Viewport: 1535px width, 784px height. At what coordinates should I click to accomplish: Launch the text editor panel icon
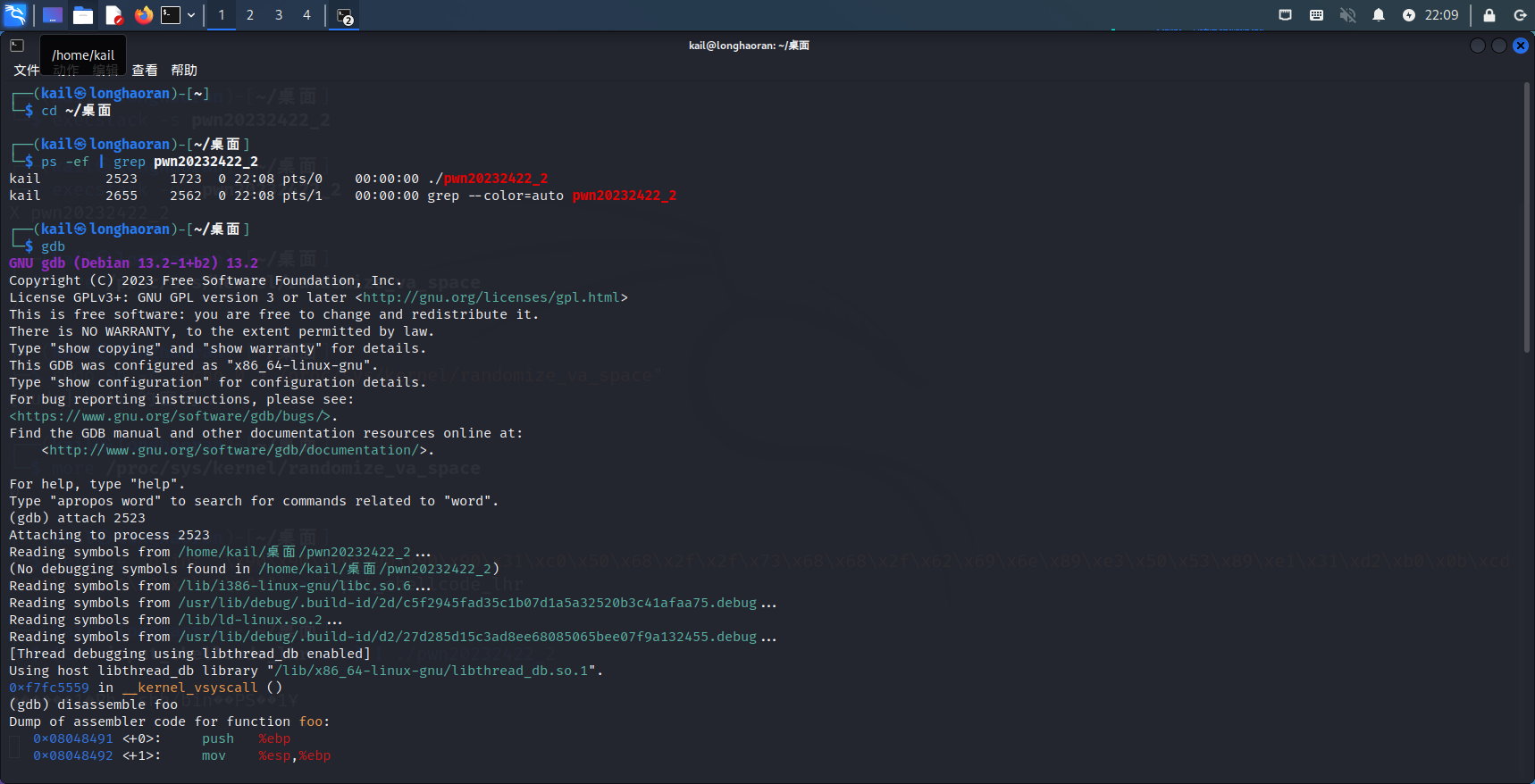click(113, 15)
